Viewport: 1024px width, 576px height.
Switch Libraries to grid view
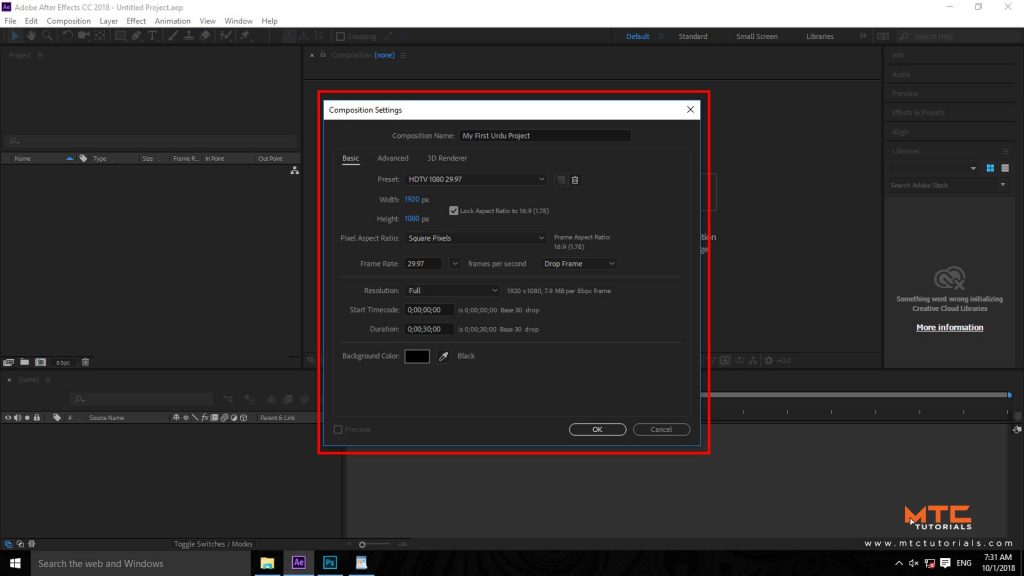click(990, 168)
